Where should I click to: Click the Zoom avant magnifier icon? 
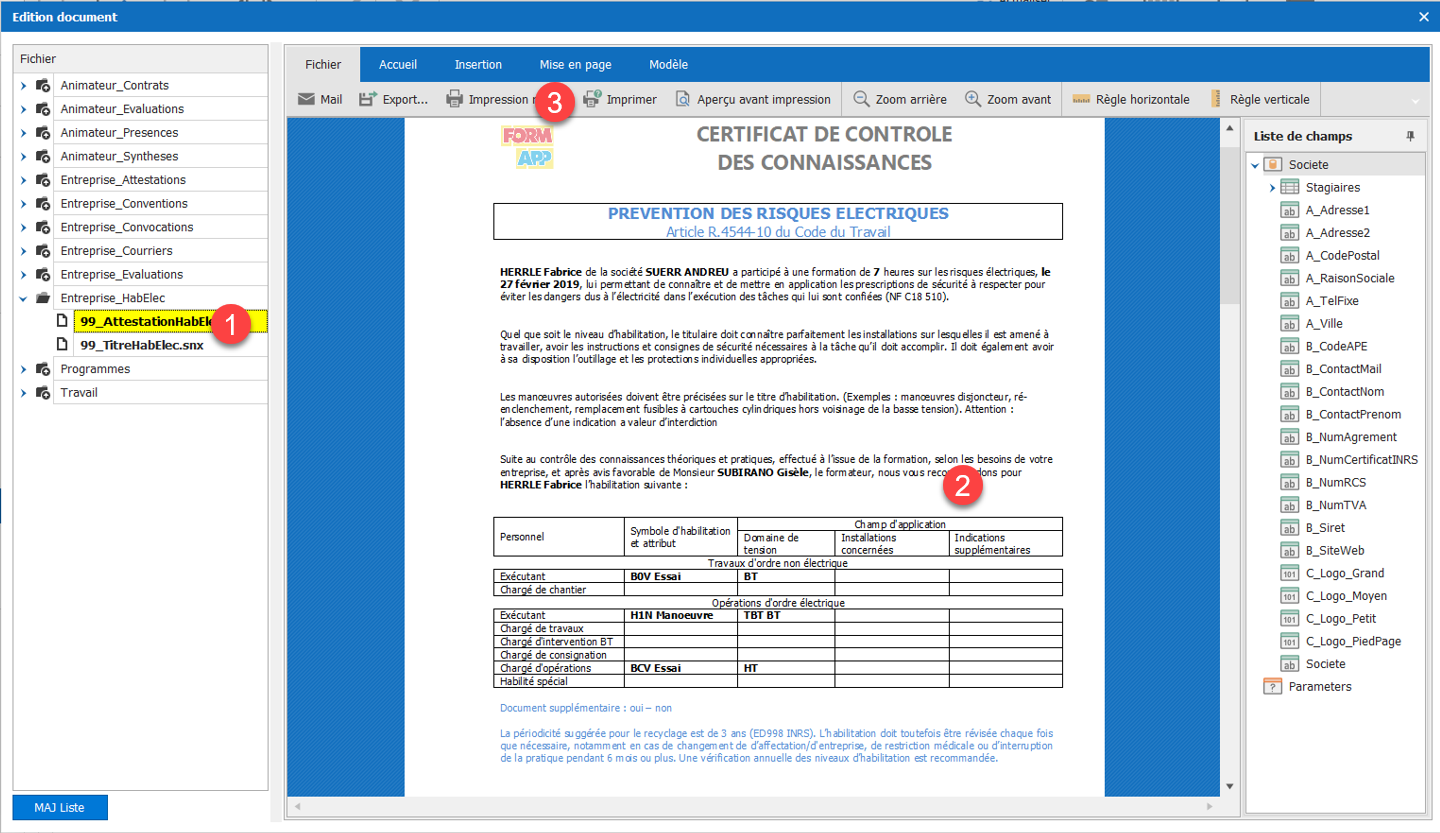click(x=973, y=99)
